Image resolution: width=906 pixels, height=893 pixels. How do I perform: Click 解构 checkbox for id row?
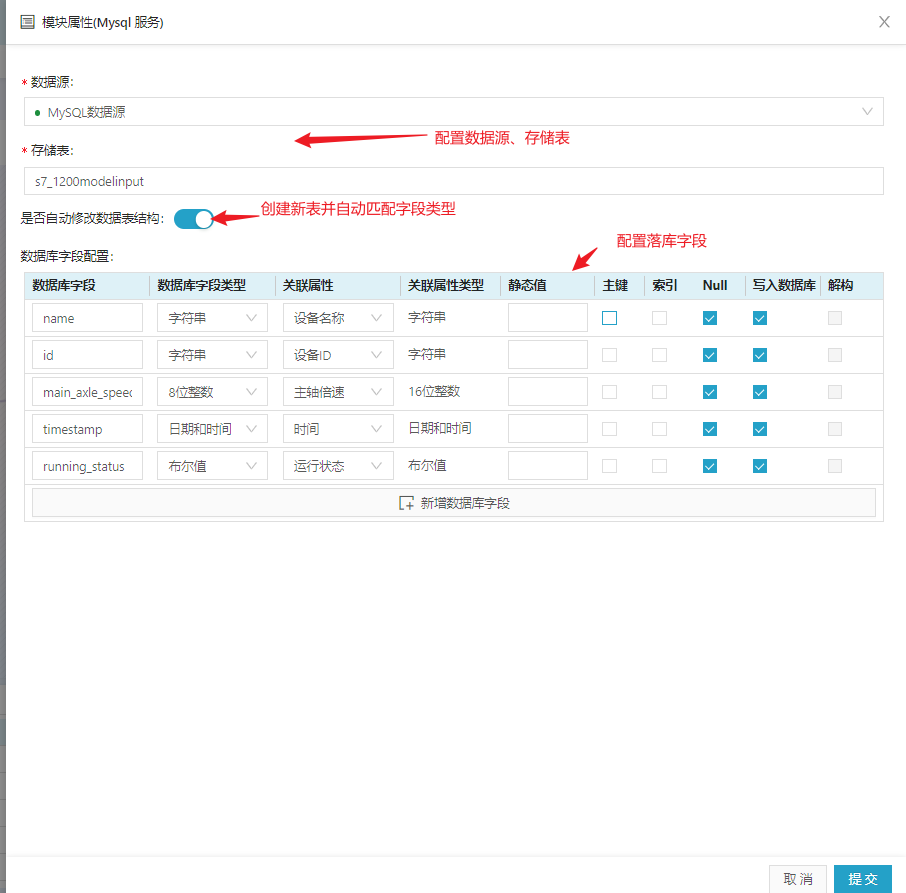click(x=834, y=355)
